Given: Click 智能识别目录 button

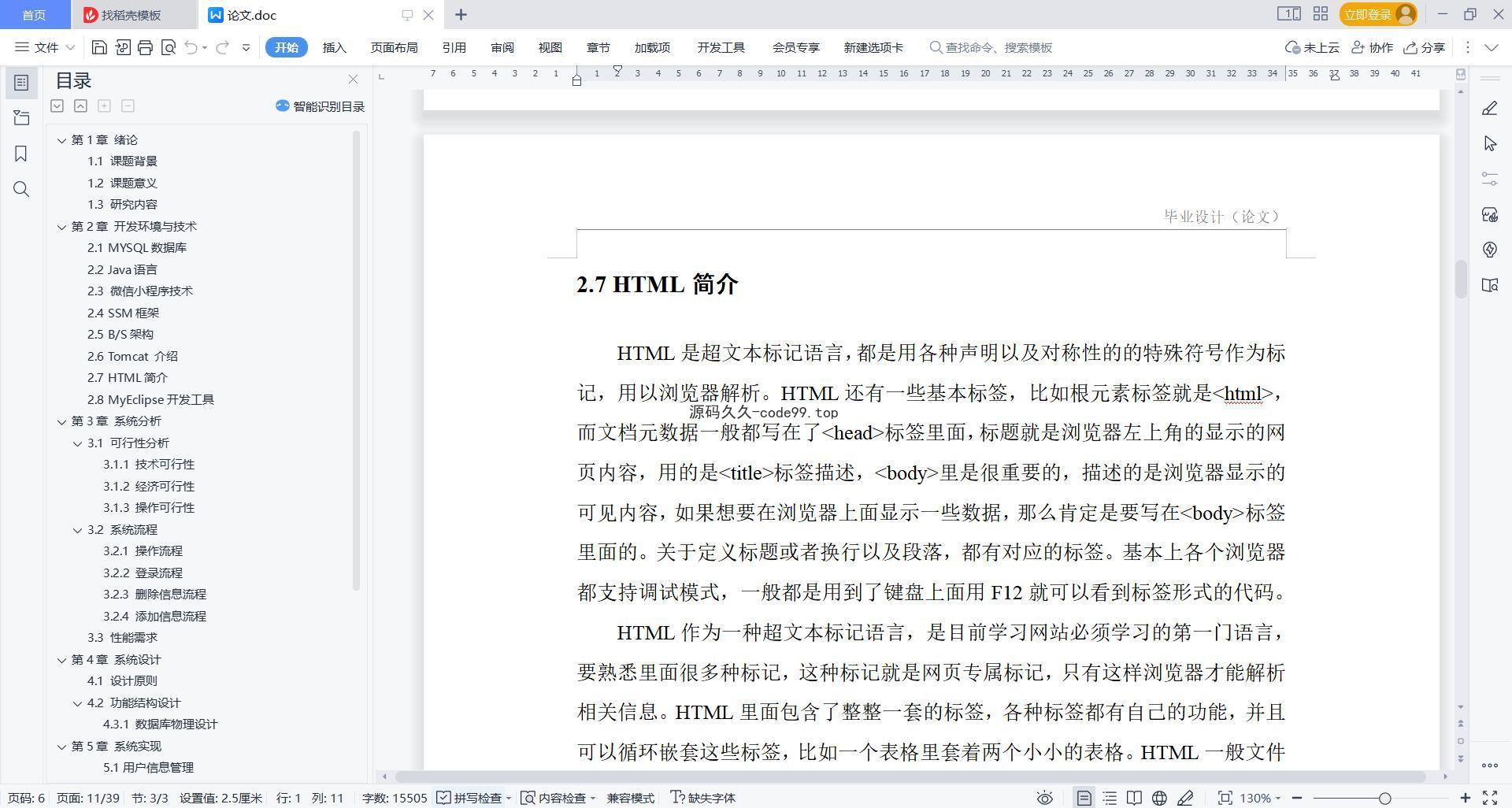Looking at the screenshot, I should 320,106.
